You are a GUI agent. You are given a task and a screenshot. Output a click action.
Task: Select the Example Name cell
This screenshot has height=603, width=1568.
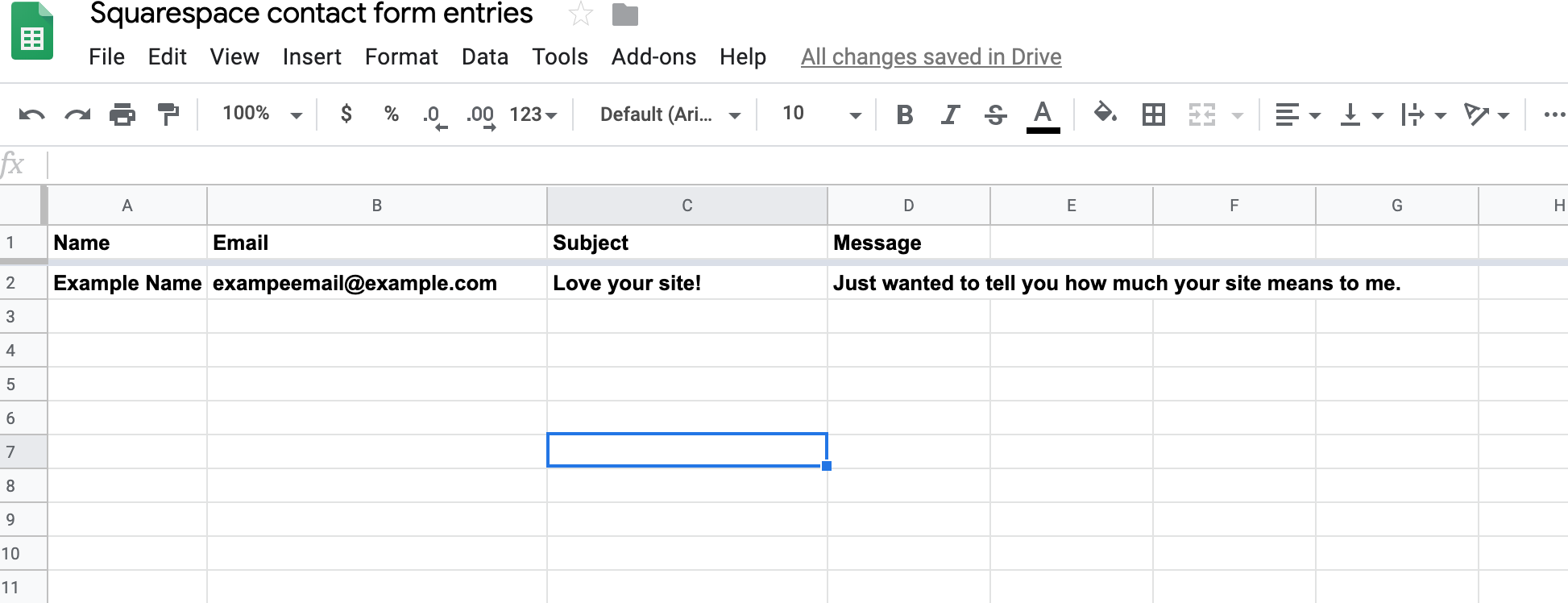tap(127, 283)
